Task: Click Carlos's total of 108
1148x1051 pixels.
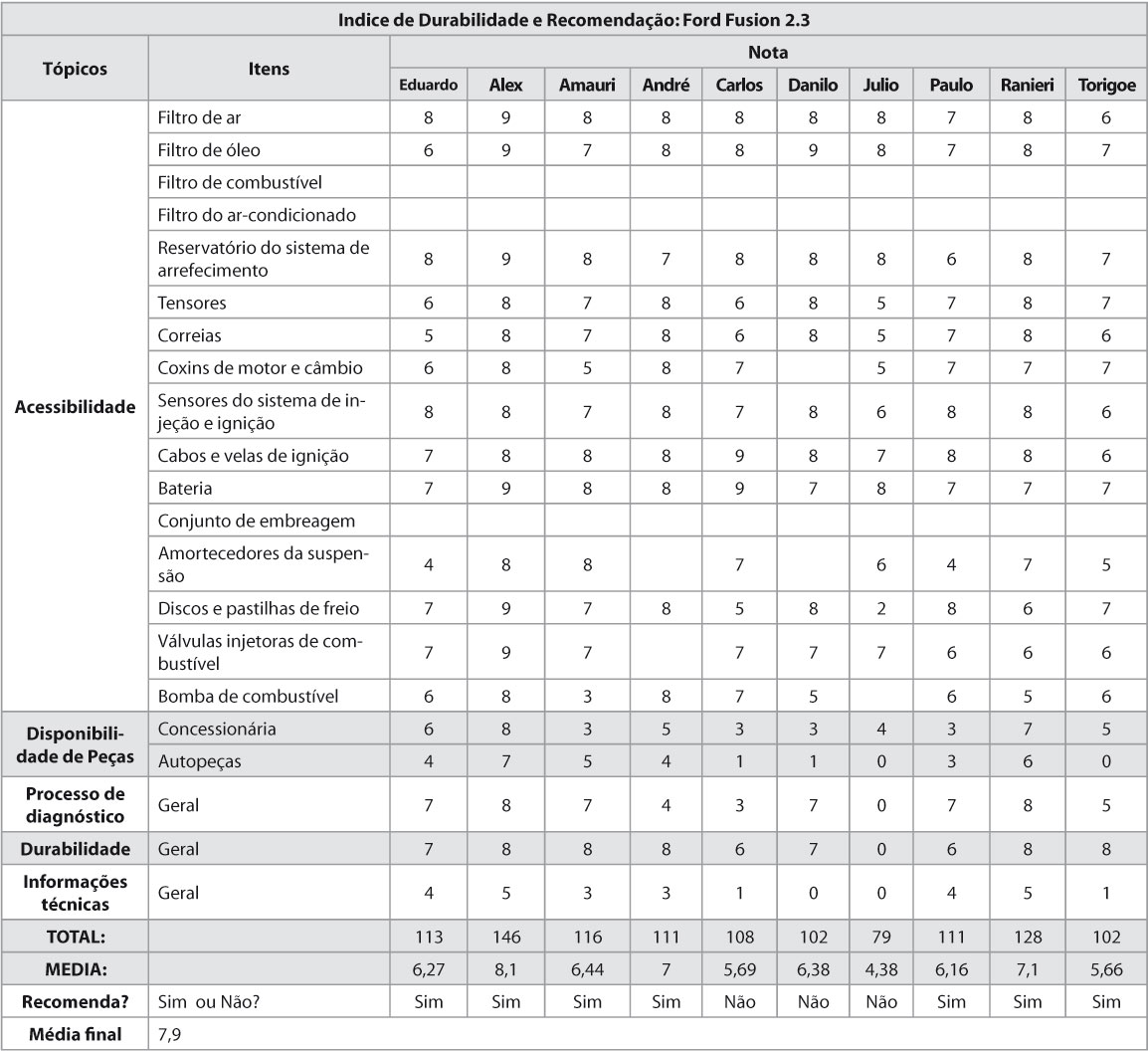Action: pos(739,937)
